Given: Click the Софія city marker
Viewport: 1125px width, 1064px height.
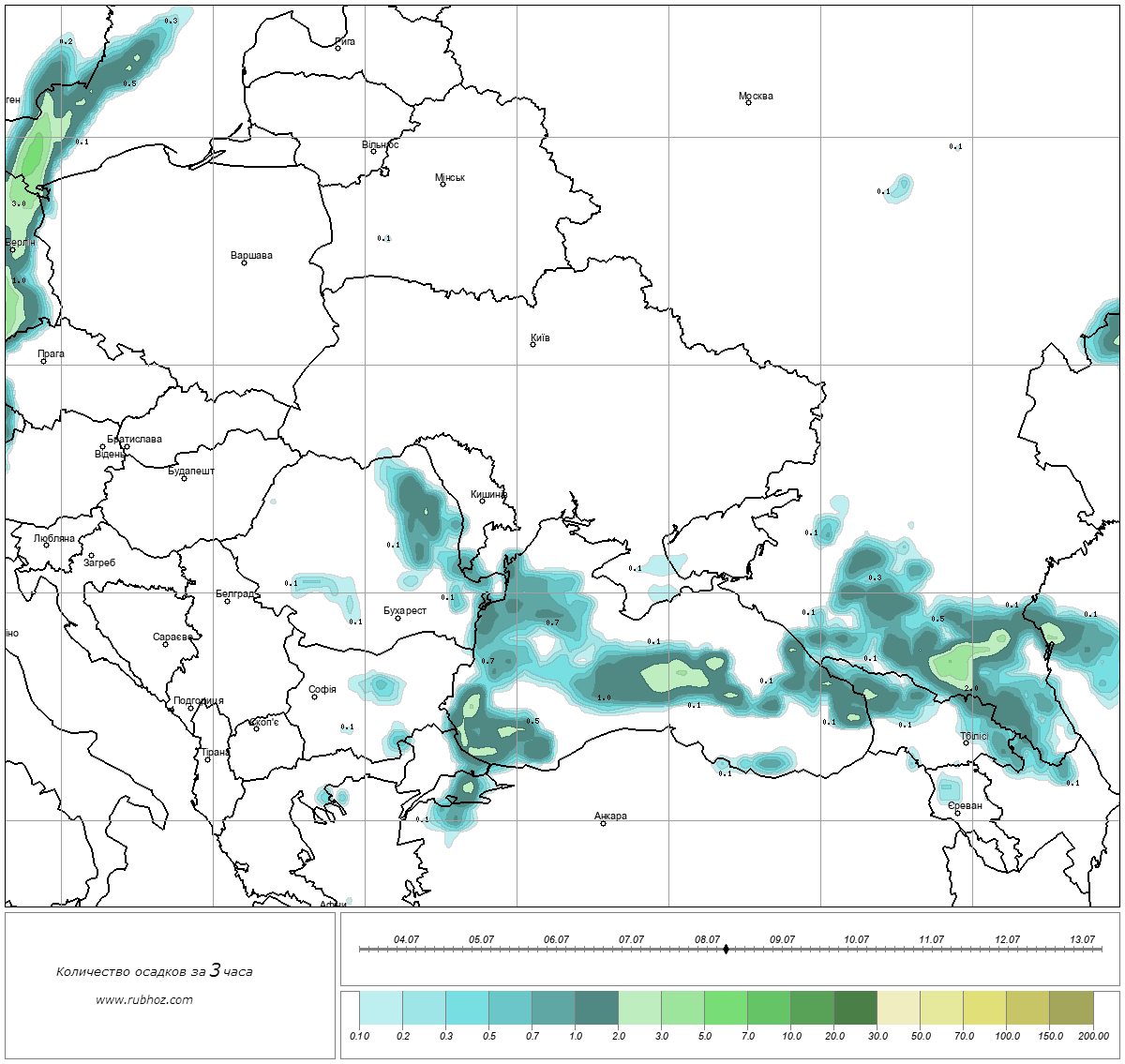Looking at the screenshot, I should [315, 697].
